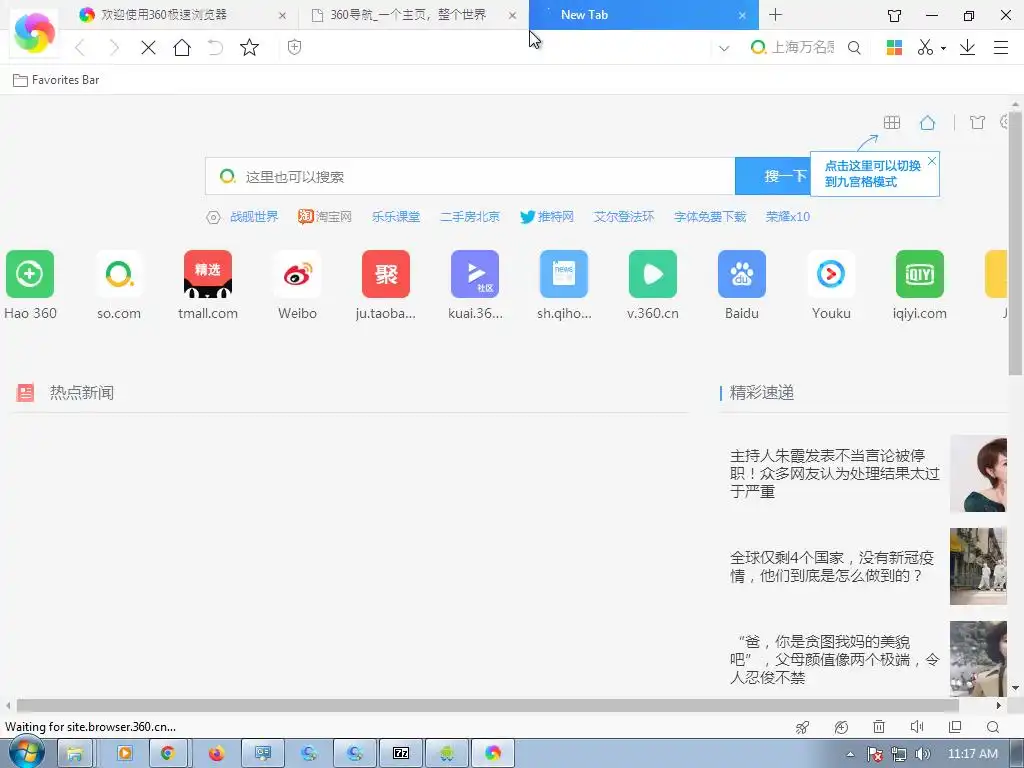Click the toolbar search magnifier icon
1024x768 pixels.
pos(854,48)
